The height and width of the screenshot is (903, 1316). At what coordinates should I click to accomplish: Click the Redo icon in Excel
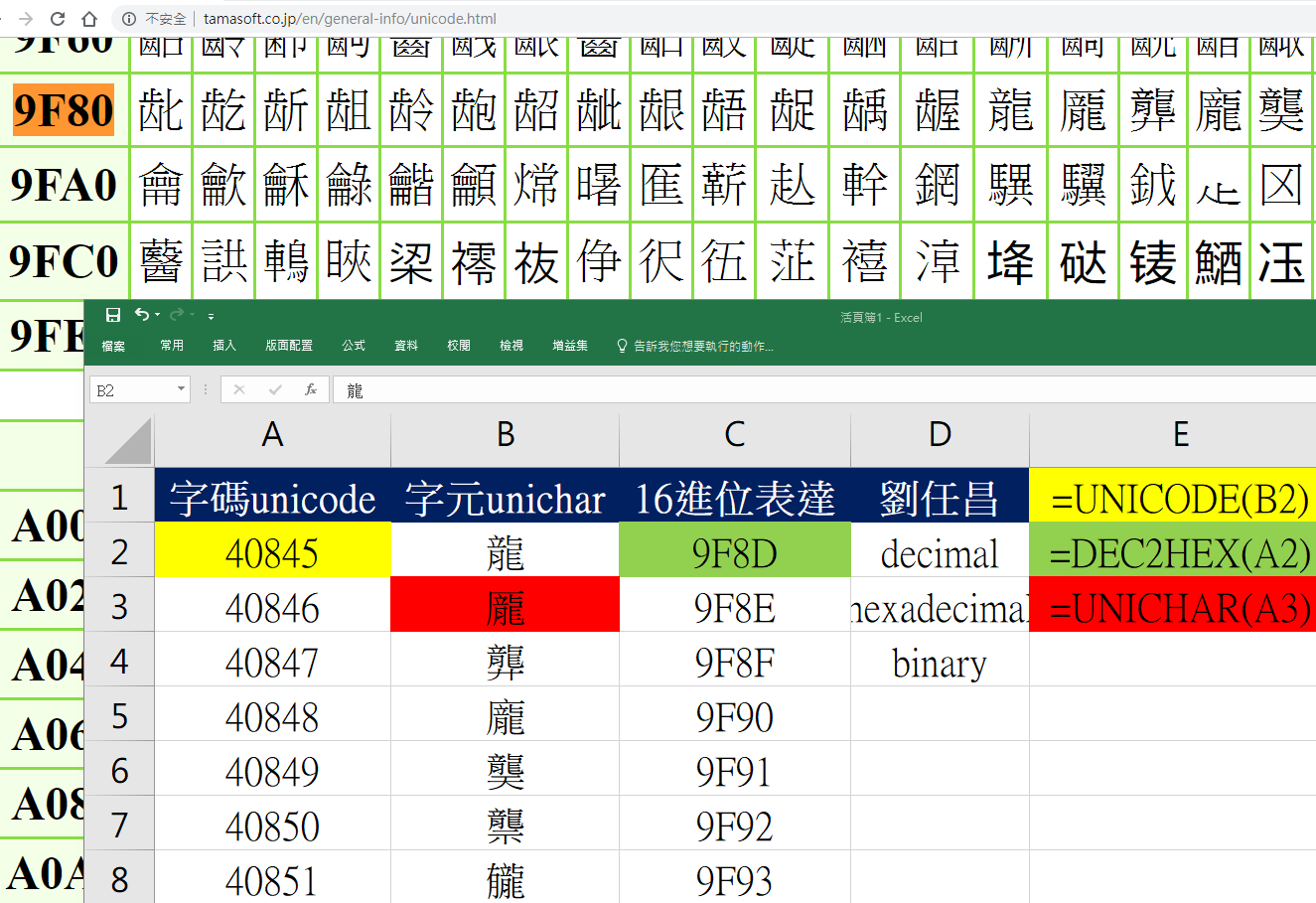175,314
